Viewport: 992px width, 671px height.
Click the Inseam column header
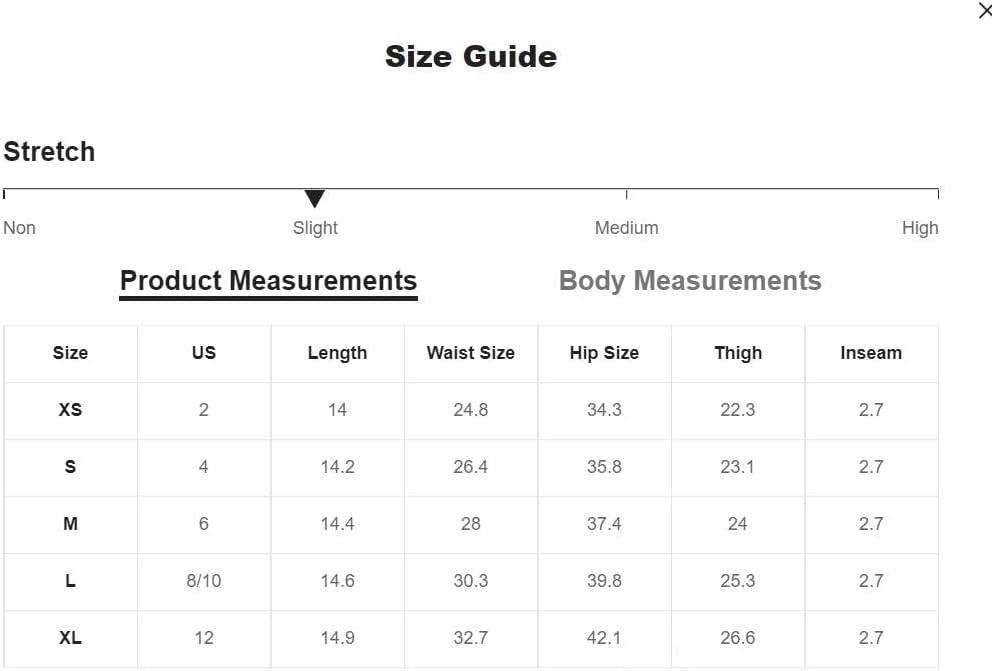[871, 353]
